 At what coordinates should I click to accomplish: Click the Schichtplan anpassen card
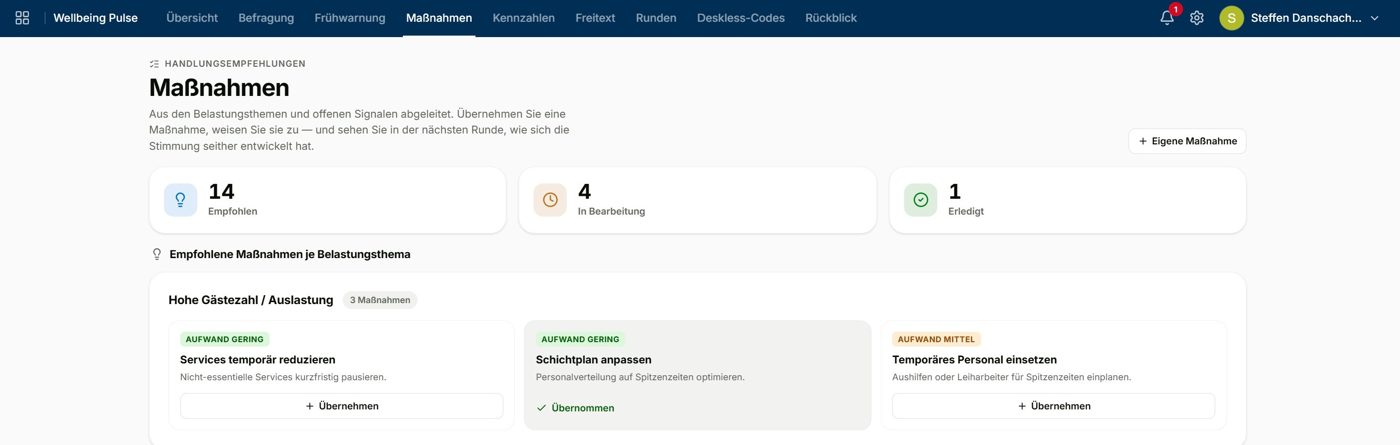[697, 375]
